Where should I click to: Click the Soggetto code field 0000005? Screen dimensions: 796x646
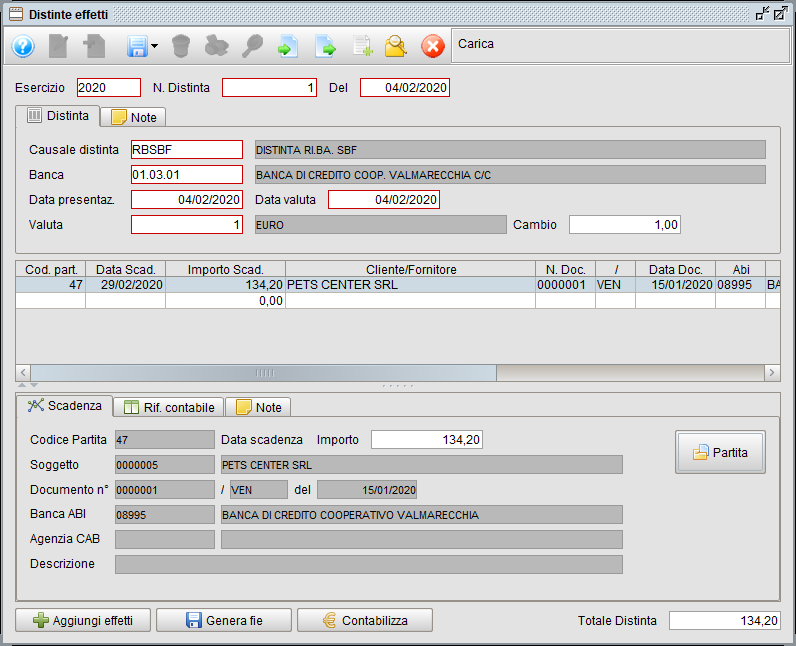(x=164, y=465)
